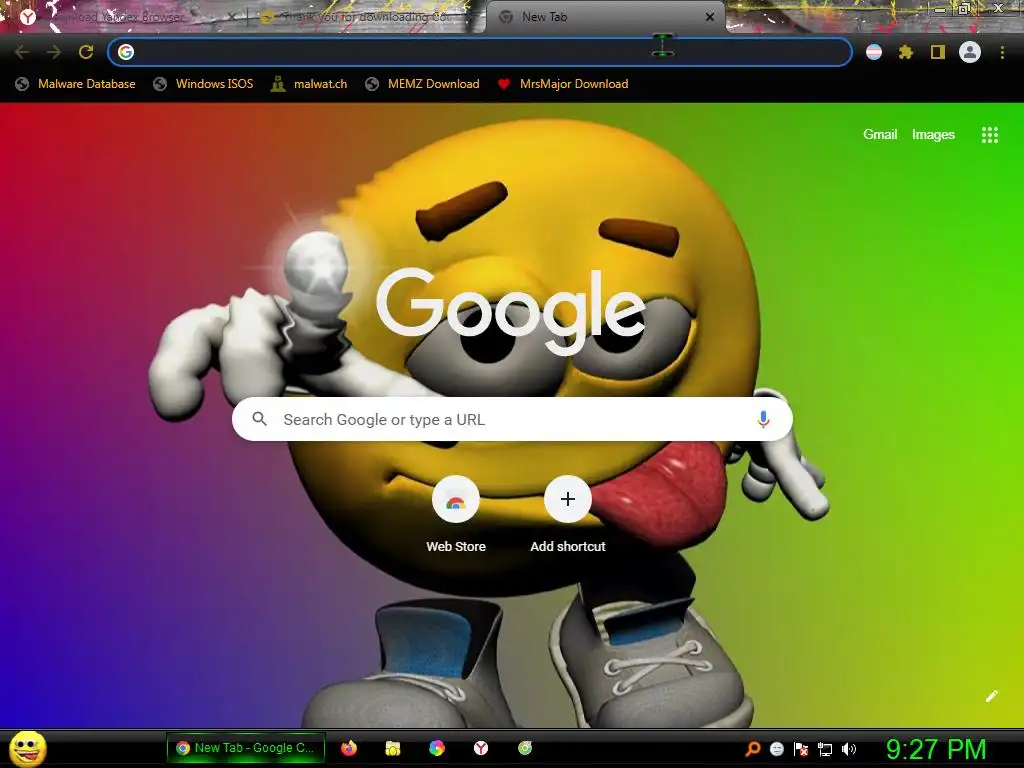Open the profile avatar menu
This screenshot has width=1024, height=768.
tap(970, 52)
